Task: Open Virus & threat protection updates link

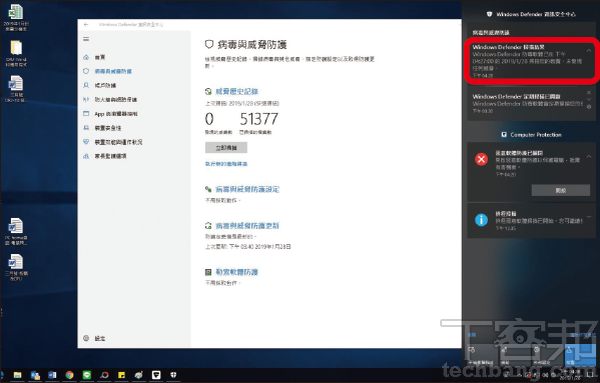Action: pyautogui.click(x=248, y=226)
